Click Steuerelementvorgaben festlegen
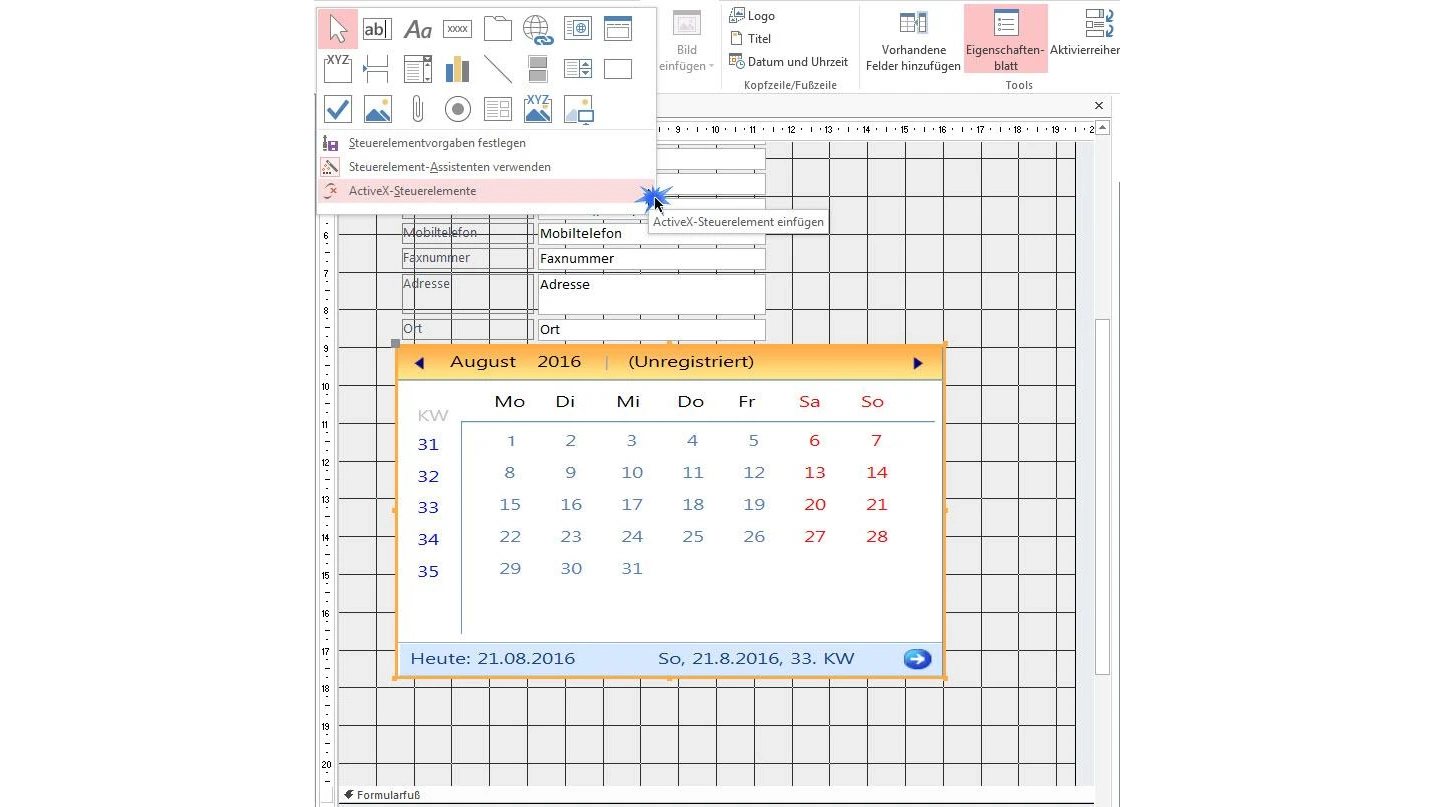 (x=437, y=143)
